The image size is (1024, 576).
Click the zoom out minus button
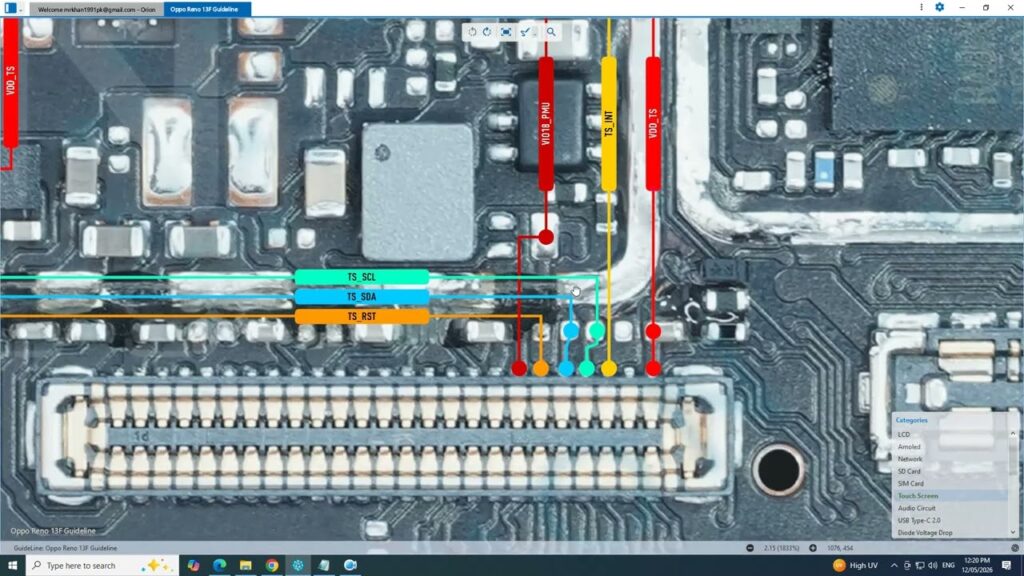pos(750,549)
